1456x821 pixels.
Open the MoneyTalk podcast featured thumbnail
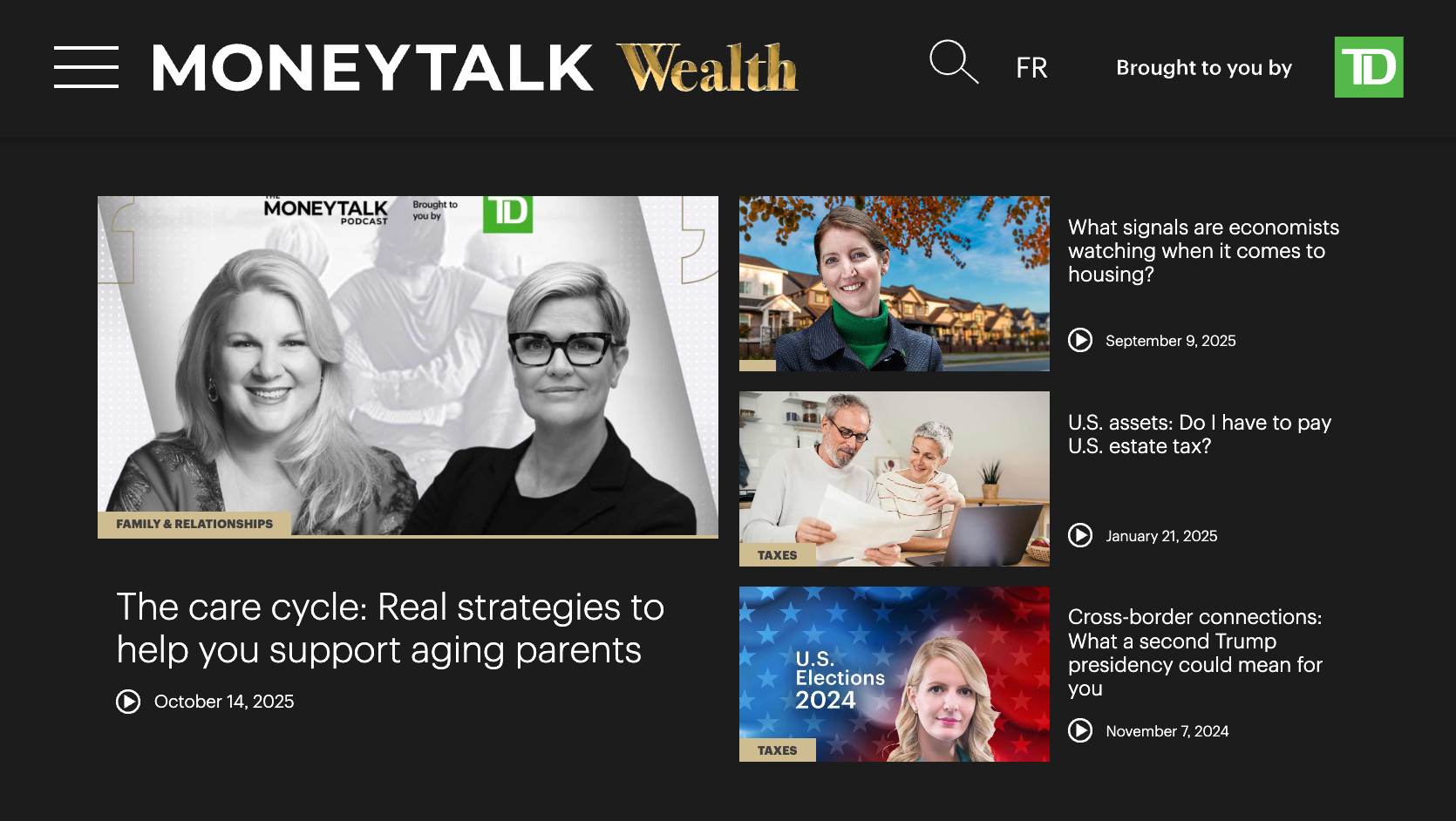click(408, 367)
